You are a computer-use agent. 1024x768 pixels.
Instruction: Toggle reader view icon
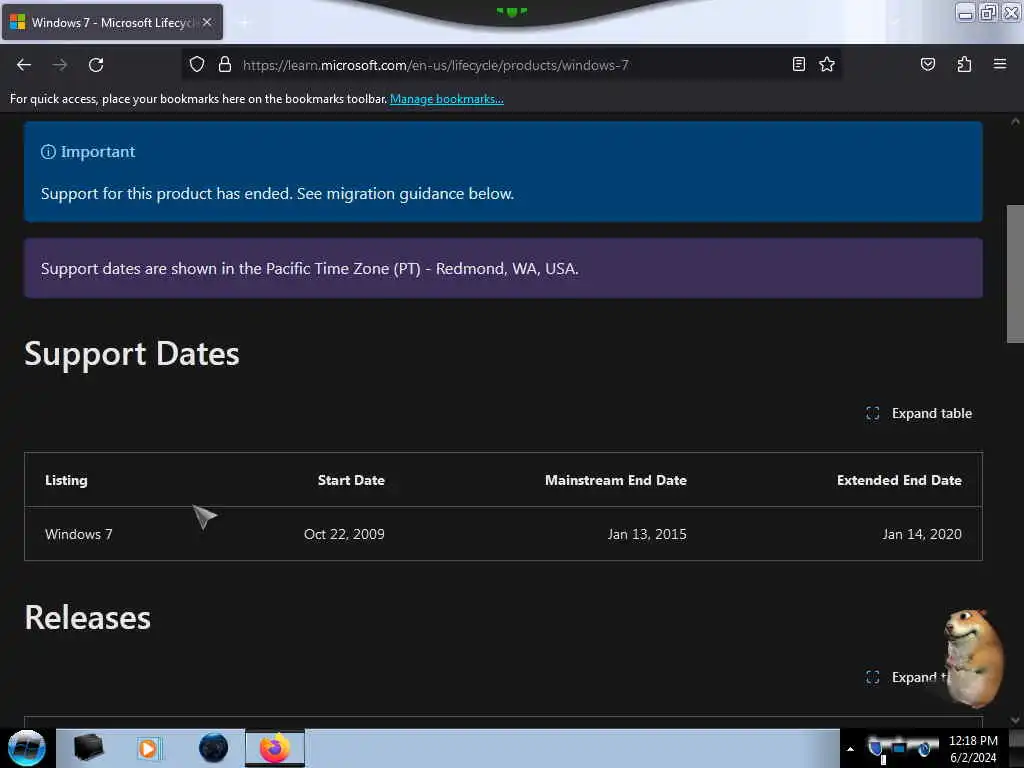point(798,64)
